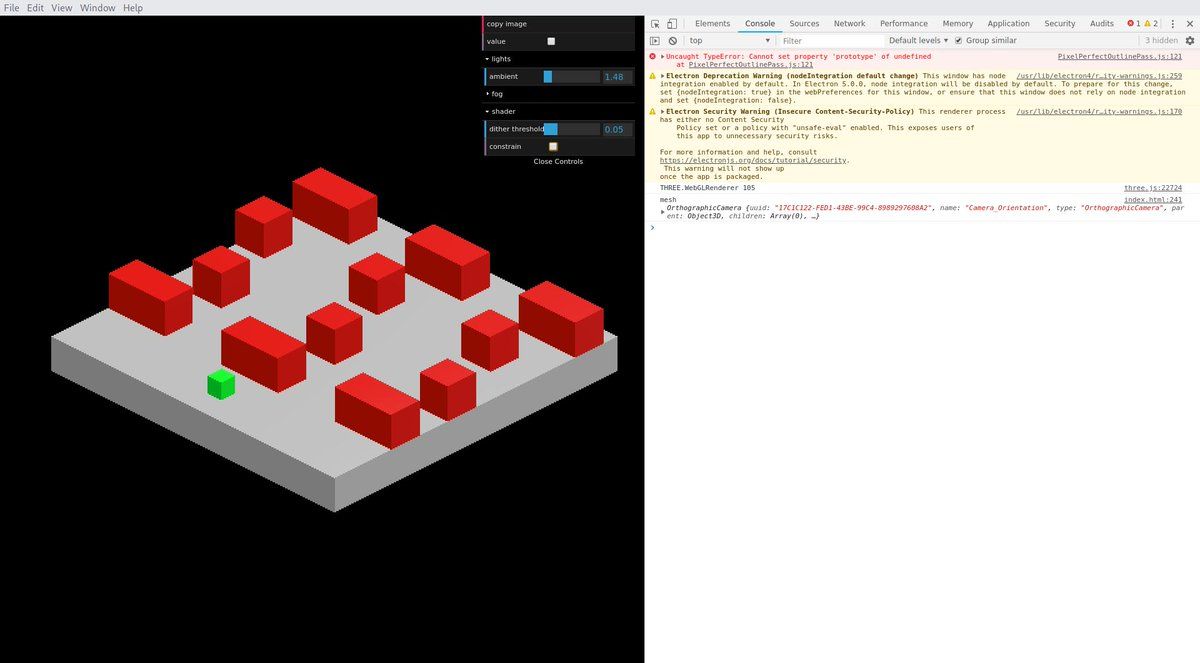Open console settings gear icon
Image resolution: width=1200 pixels, height=663 pixels.
tap(1189, 41)
